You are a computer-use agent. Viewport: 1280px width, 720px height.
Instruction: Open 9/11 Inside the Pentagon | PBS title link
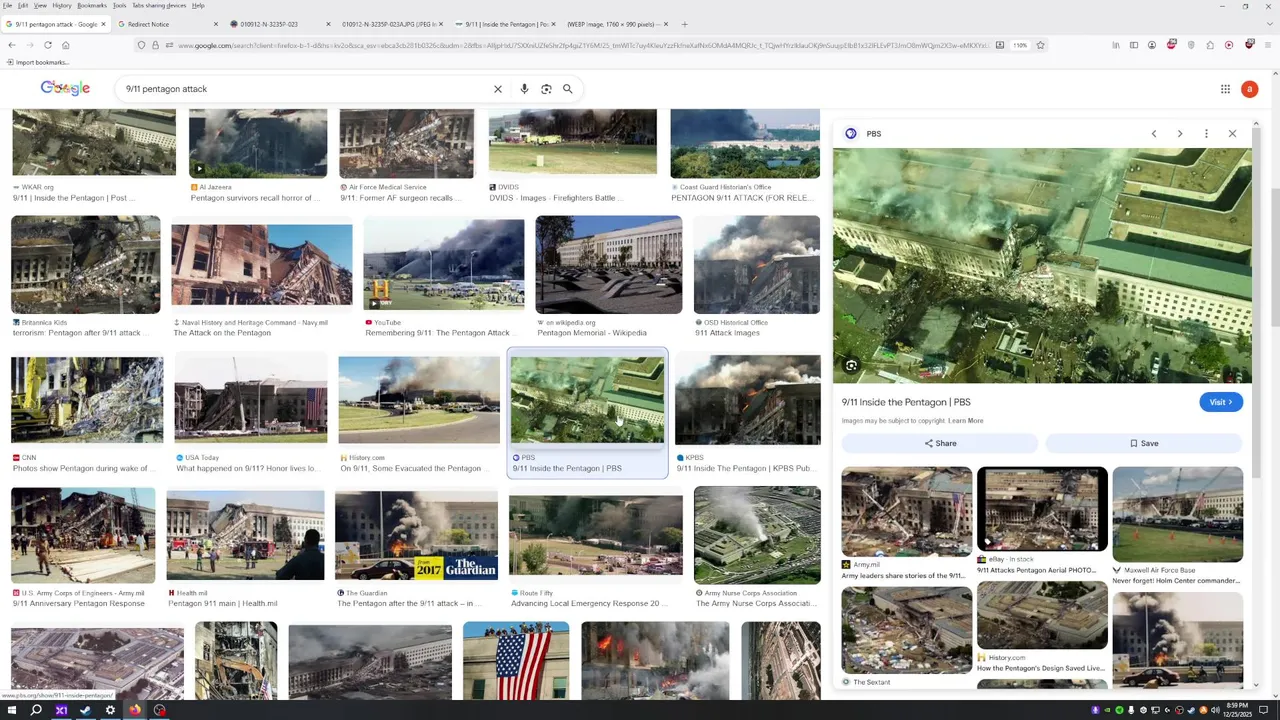(906, 402)
